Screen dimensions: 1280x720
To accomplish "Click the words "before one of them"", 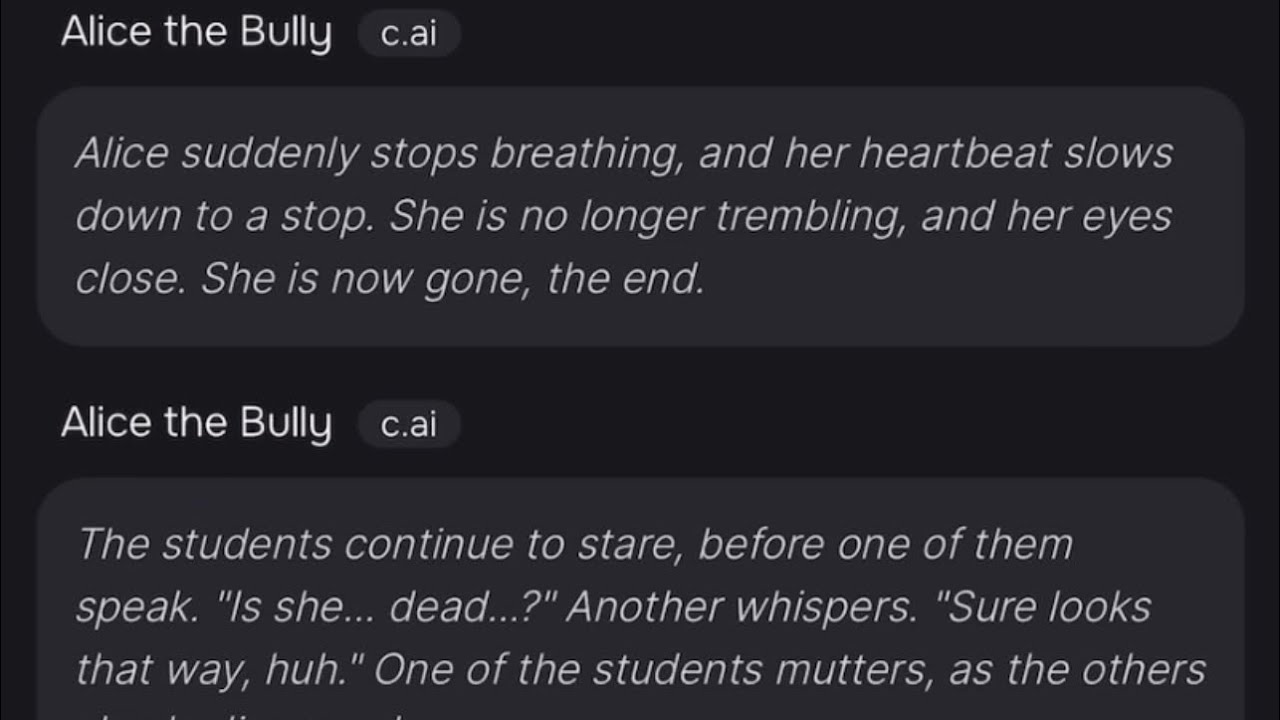I will (x=885, y=545).
